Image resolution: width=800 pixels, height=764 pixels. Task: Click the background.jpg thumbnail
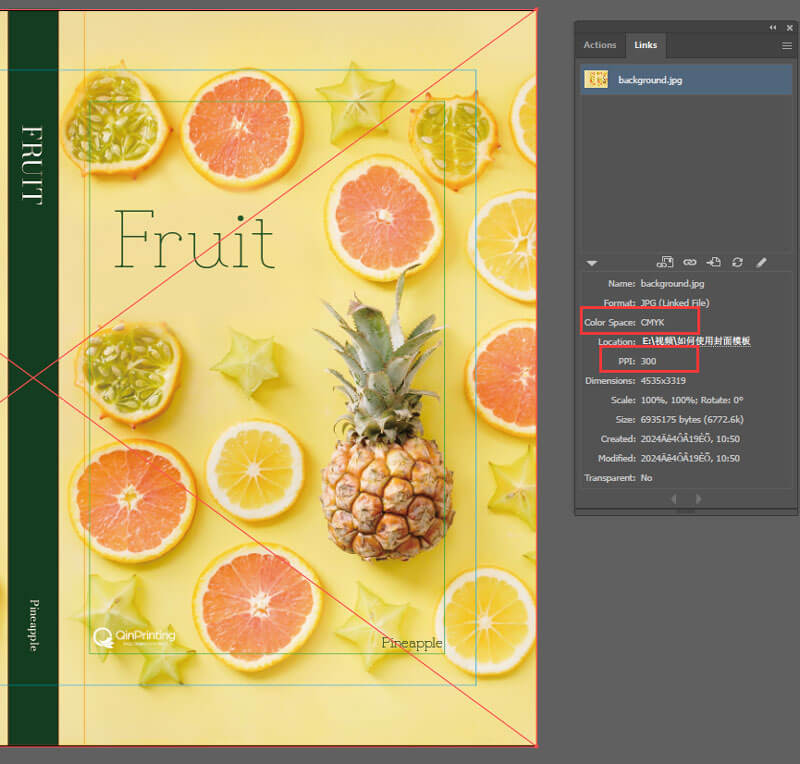[596, 80]
